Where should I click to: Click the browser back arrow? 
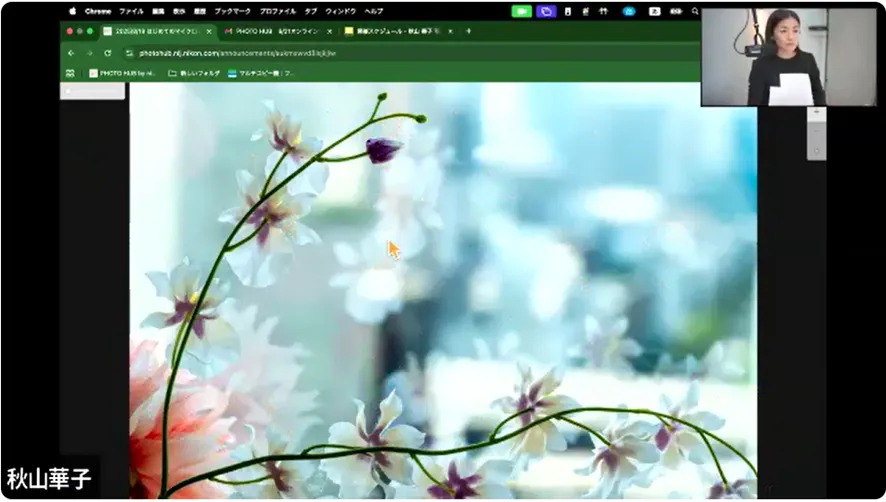[71, 53]
